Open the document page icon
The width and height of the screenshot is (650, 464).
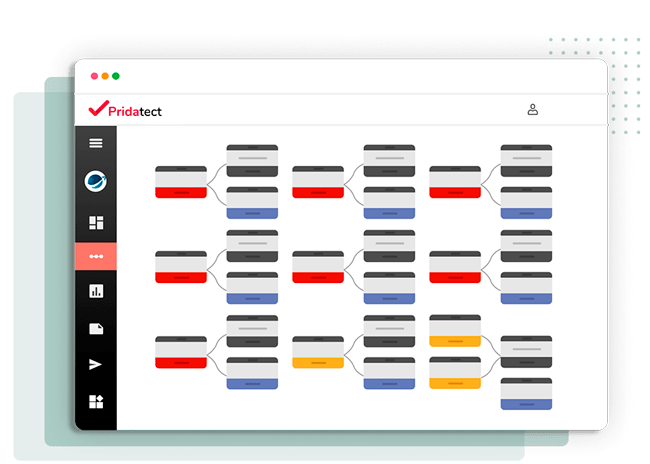tap(96, 329)
